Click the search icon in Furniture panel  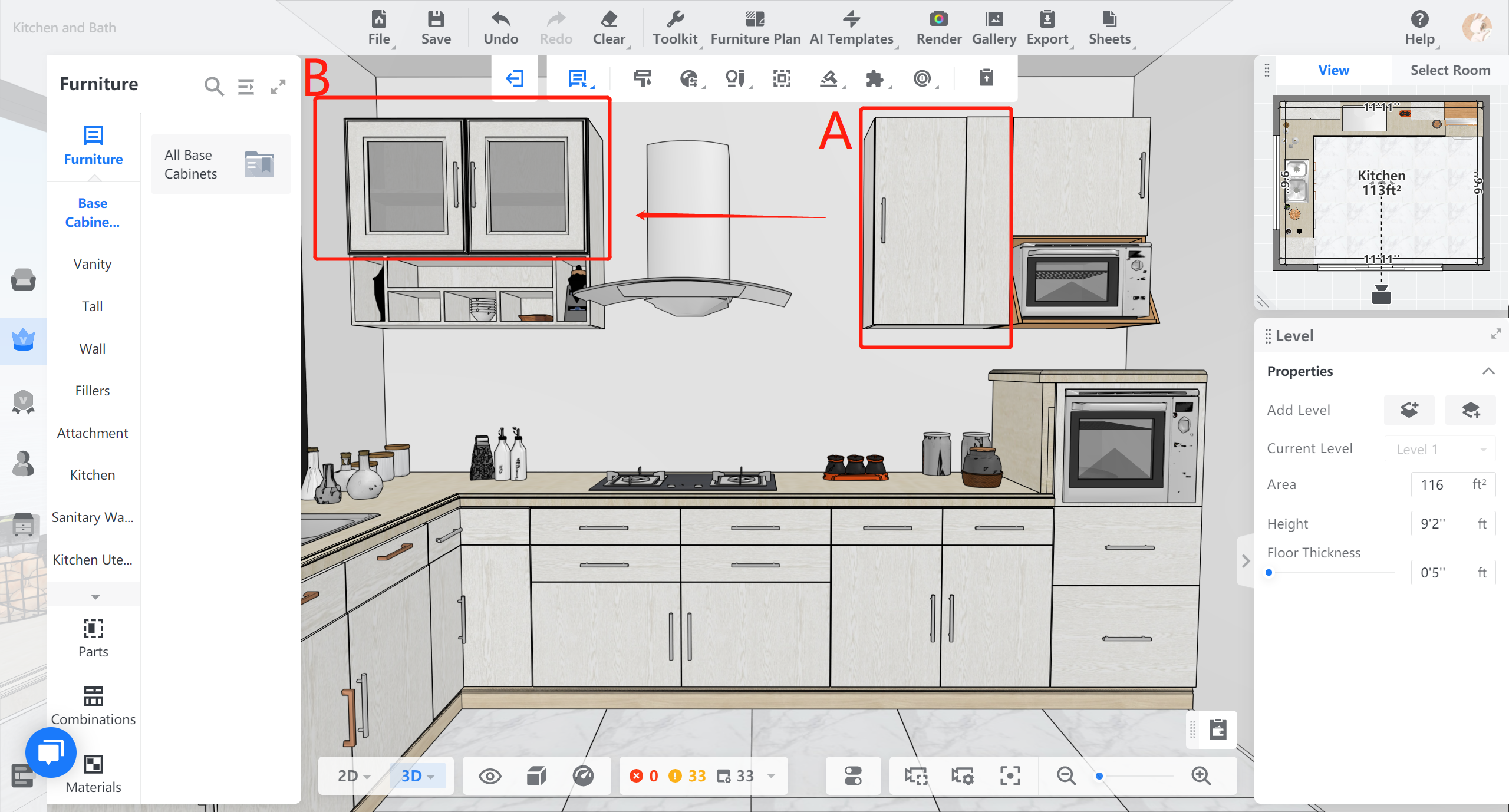coord(214,87)
